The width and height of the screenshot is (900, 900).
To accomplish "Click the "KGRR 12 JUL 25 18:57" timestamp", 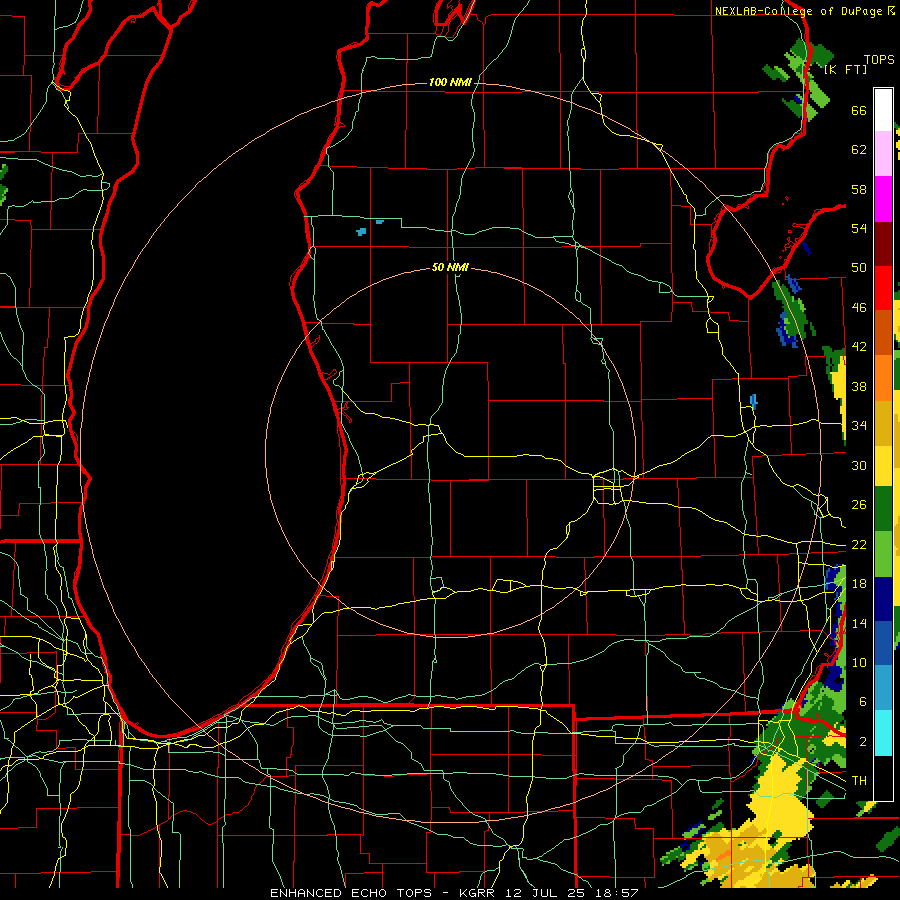I will pyautogui.click(x=549, y=893).
